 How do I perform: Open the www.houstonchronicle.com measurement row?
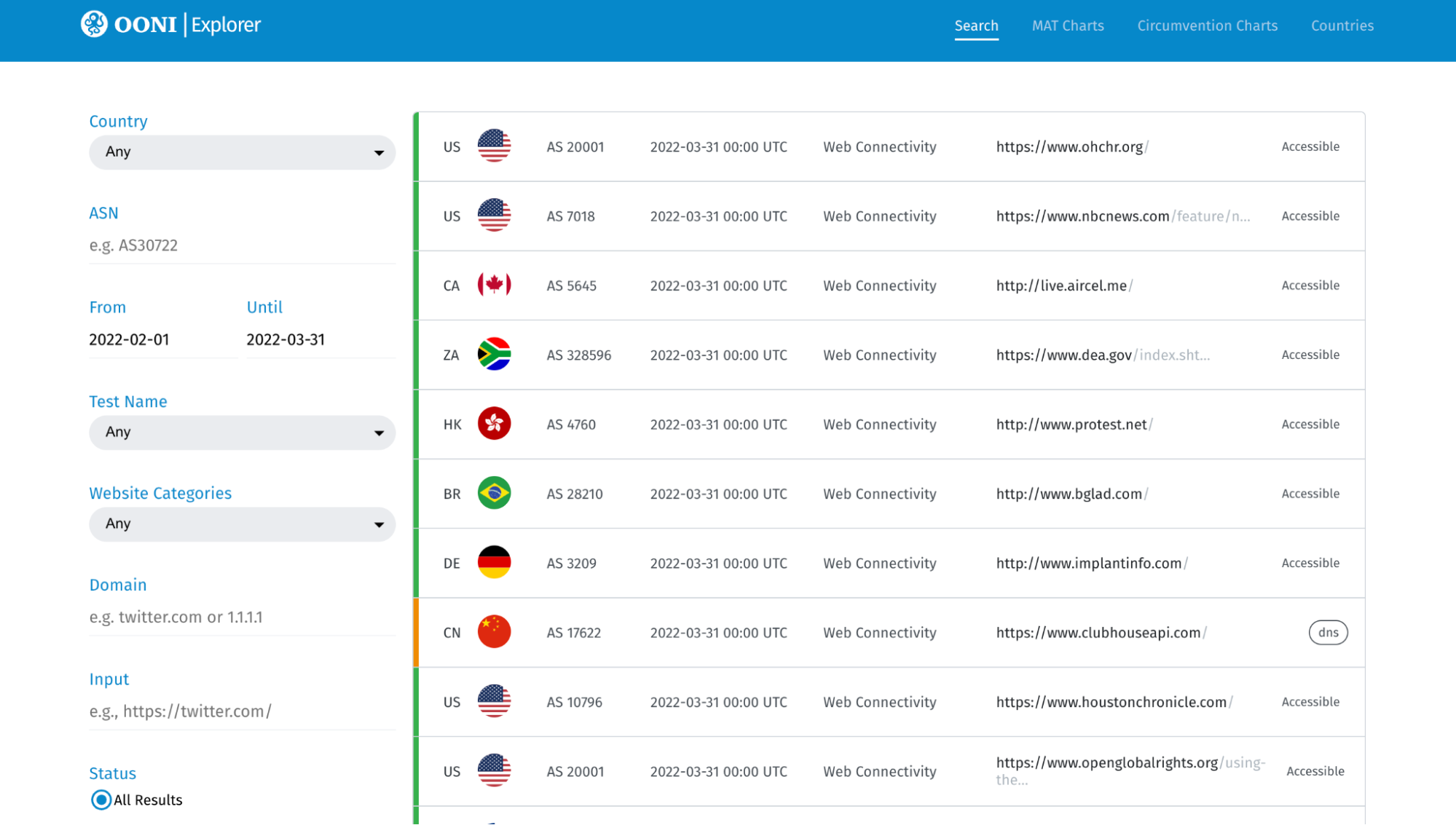(x=1111, y=702)
